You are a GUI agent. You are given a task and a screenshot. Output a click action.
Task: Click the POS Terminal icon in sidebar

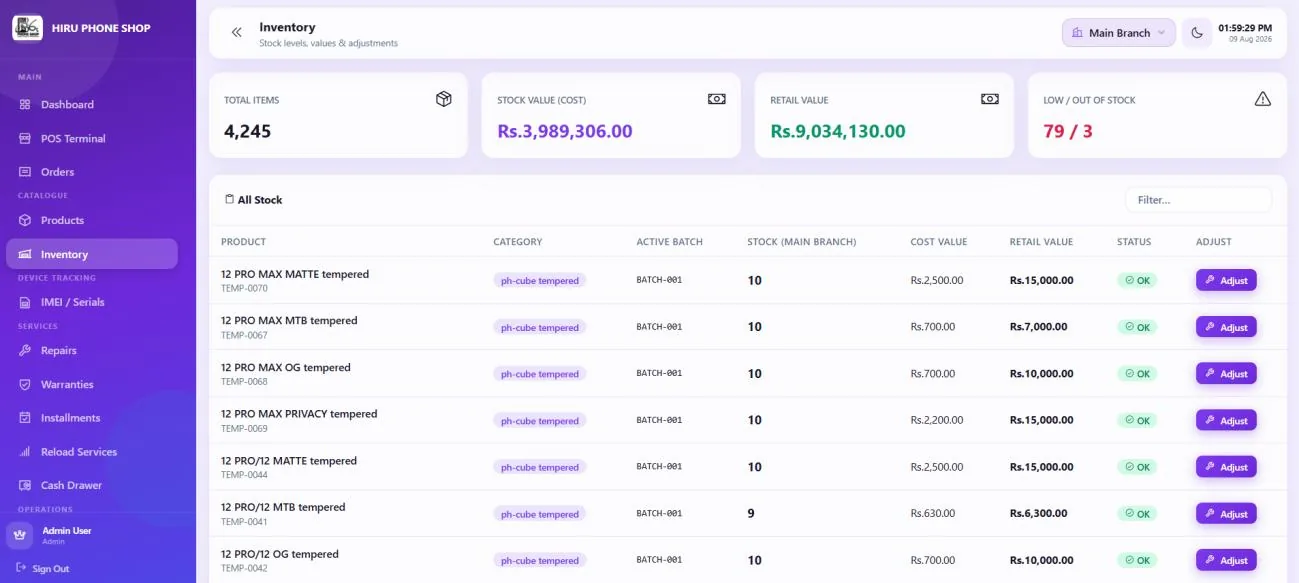(x=25, y=138)
